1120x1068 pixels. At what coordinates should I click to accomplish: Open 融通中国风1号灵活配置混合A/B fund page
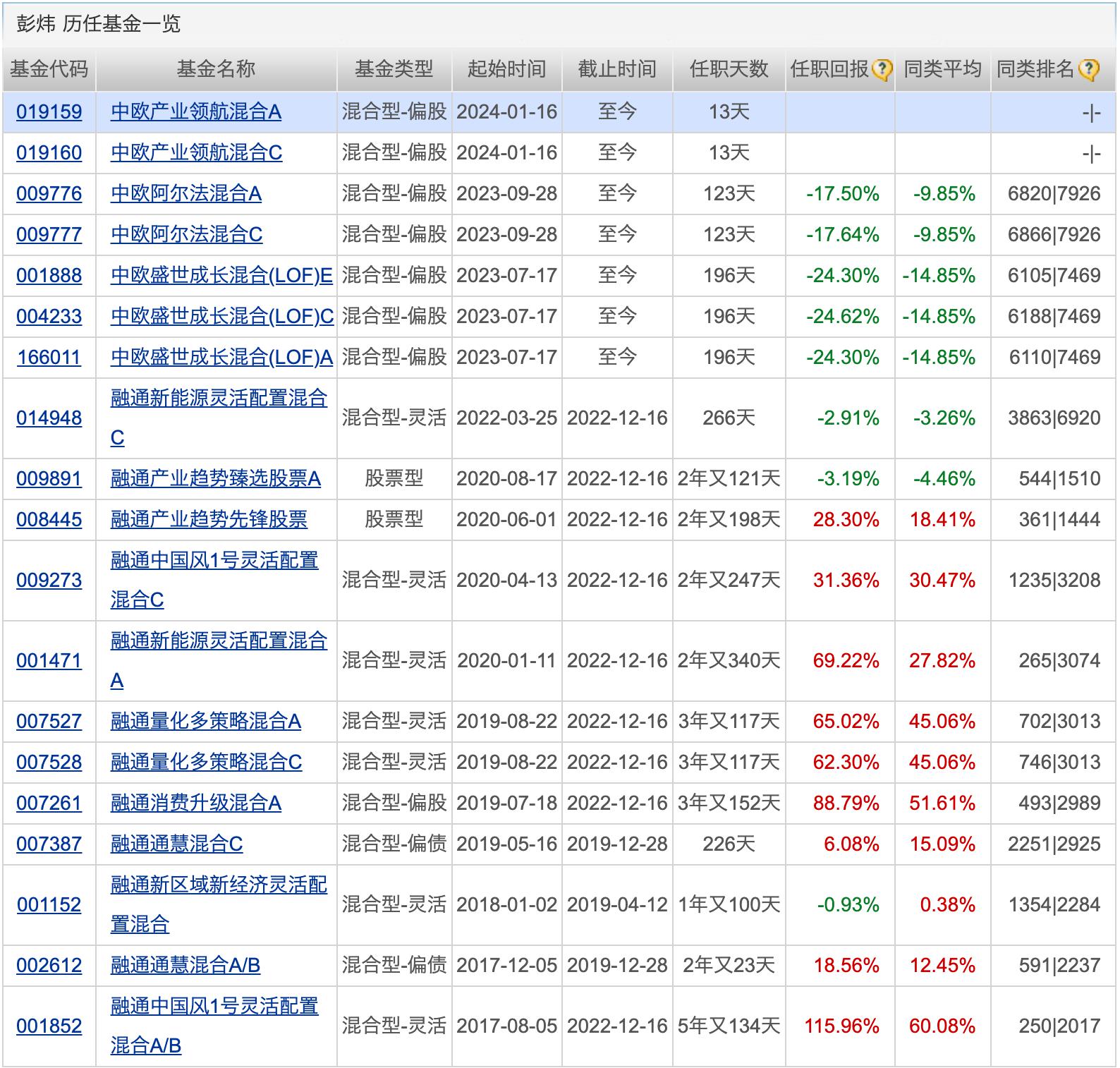tap(214, 1026)
